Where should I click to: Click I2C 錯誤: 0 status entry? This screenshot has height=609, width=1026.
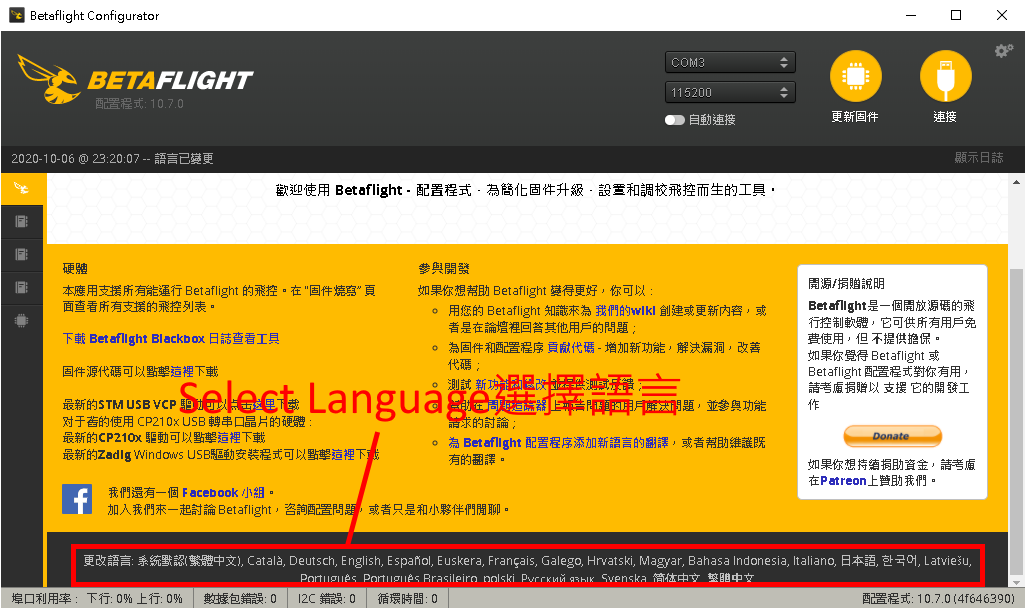click(x=327, y=599)
